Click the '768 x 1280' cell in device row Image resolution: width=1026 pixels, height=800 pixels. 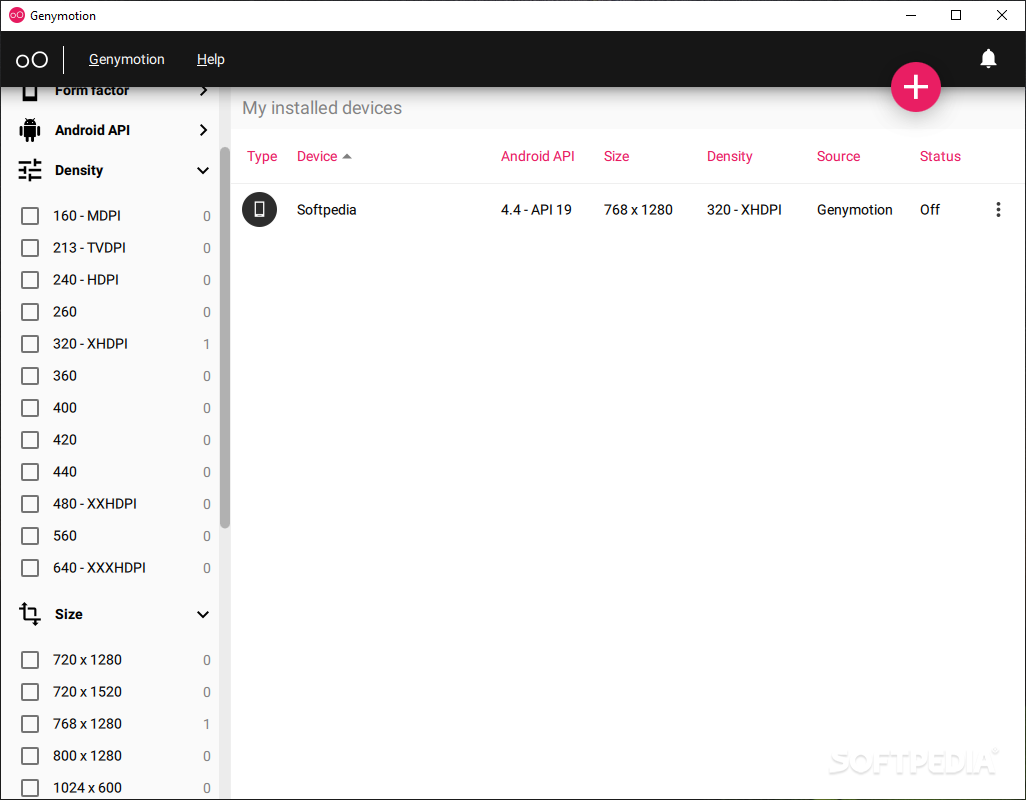(x=638, y=210)
